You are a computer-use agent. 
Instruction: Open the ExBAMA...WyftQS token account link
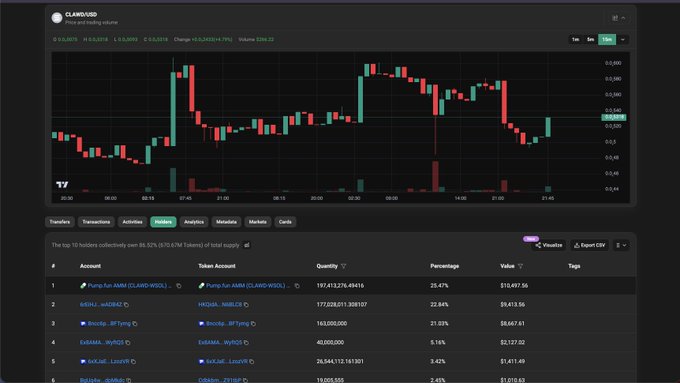click(220, 343)
